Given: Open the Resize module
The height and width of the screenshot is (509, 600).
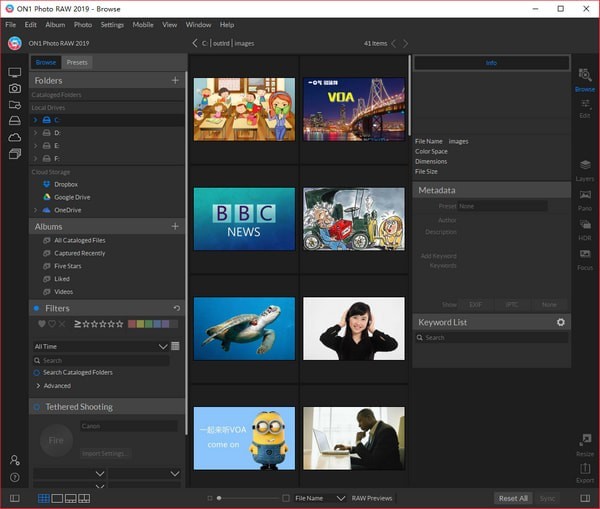Looking at the screenshot, I should [584, 442].
